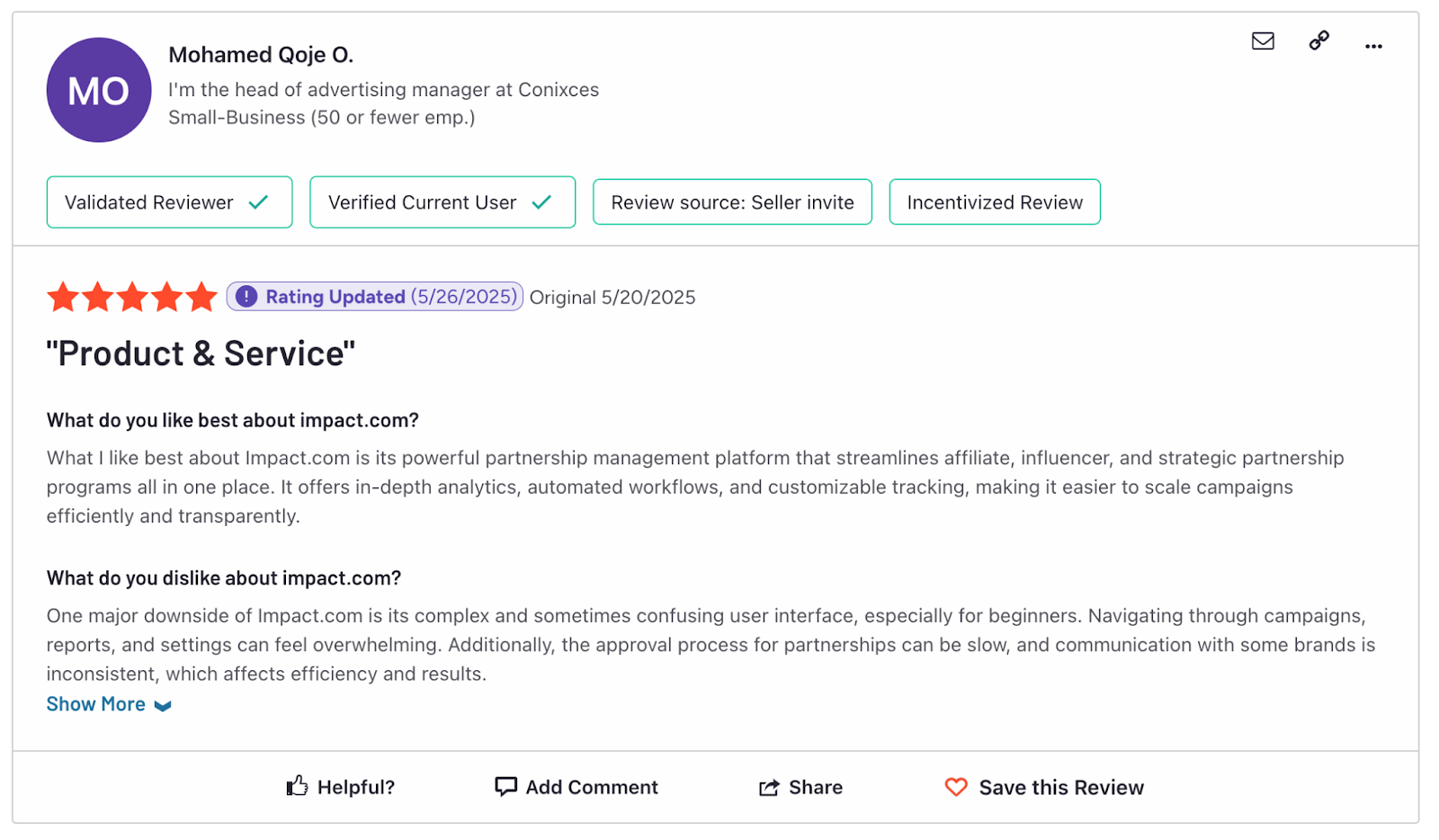The height and width of the screenshot is (840, 1439).
Task: Click the Share label
Action: pos(816,787)
